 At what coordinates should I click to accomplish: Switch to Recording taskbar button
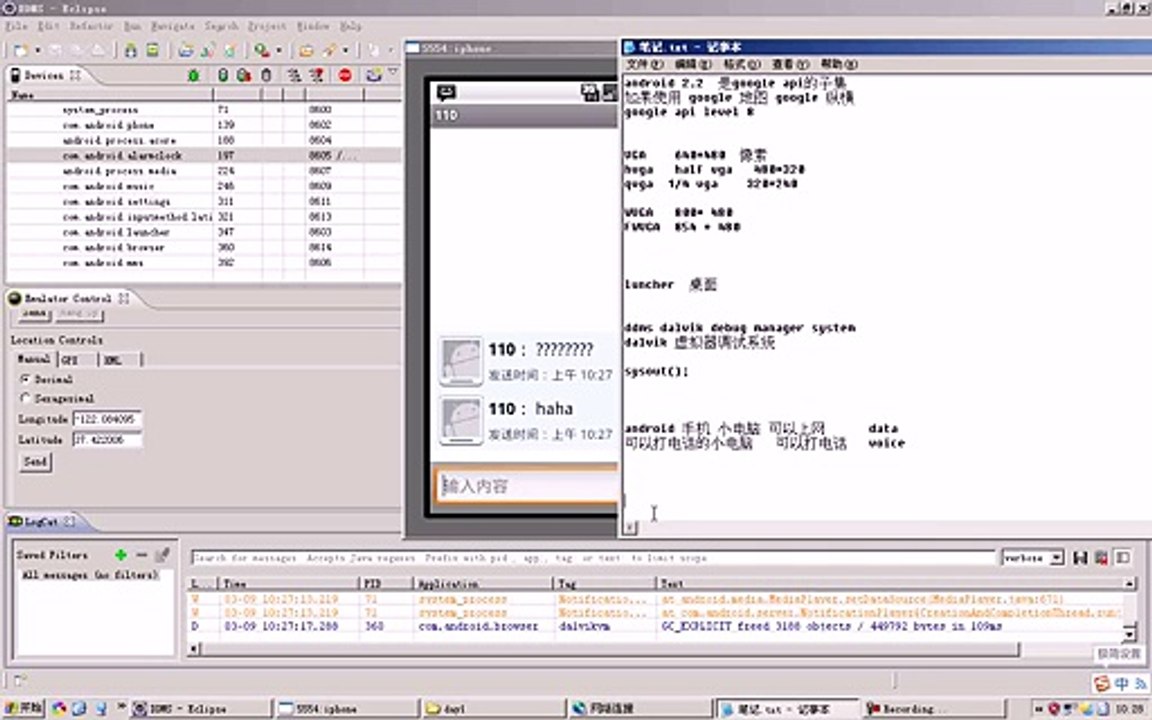pos(936,708)
